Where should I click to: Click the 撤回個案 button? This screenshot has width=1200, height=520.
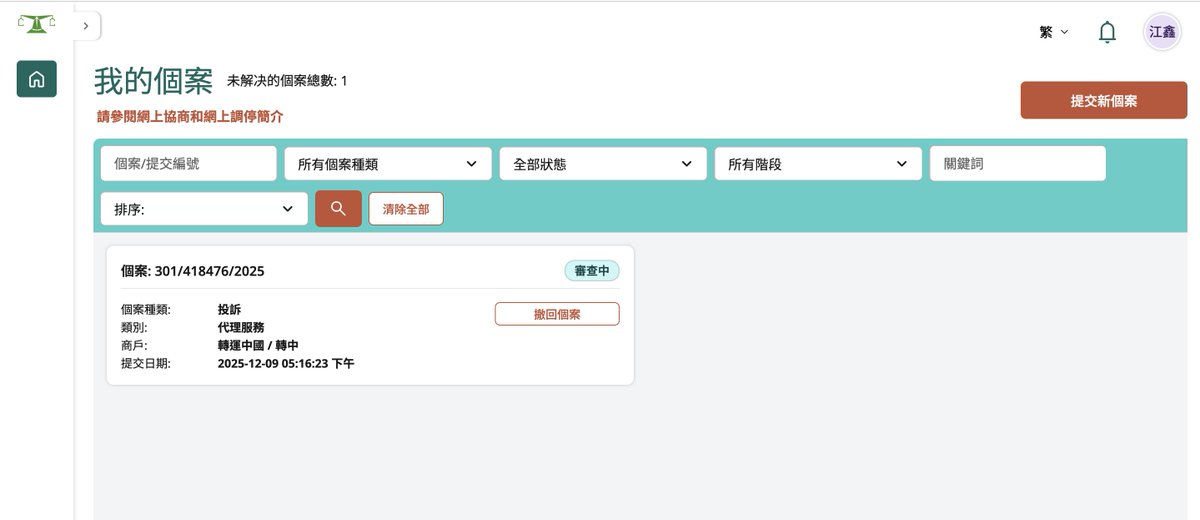coord(557,314)
